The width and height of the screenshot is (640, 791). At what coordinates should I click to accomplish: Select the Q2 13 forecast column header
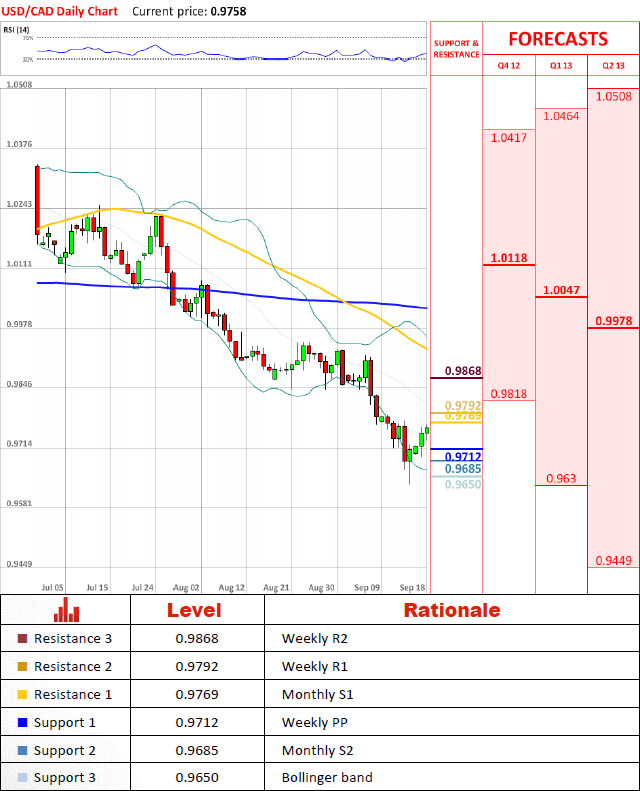(613, 66)
